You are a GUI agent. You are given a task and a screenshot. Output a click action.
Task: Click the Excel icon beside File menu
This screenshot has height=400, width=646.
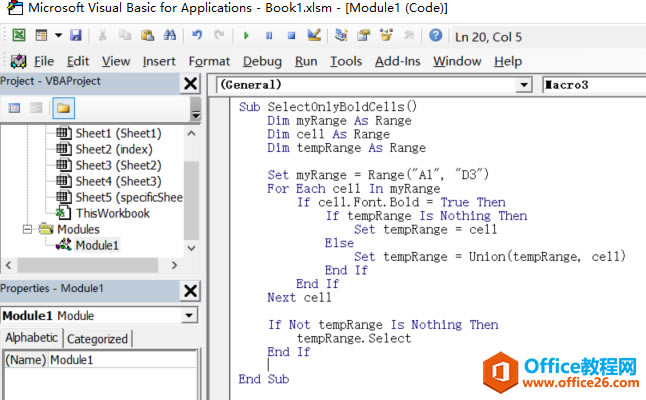18,61
